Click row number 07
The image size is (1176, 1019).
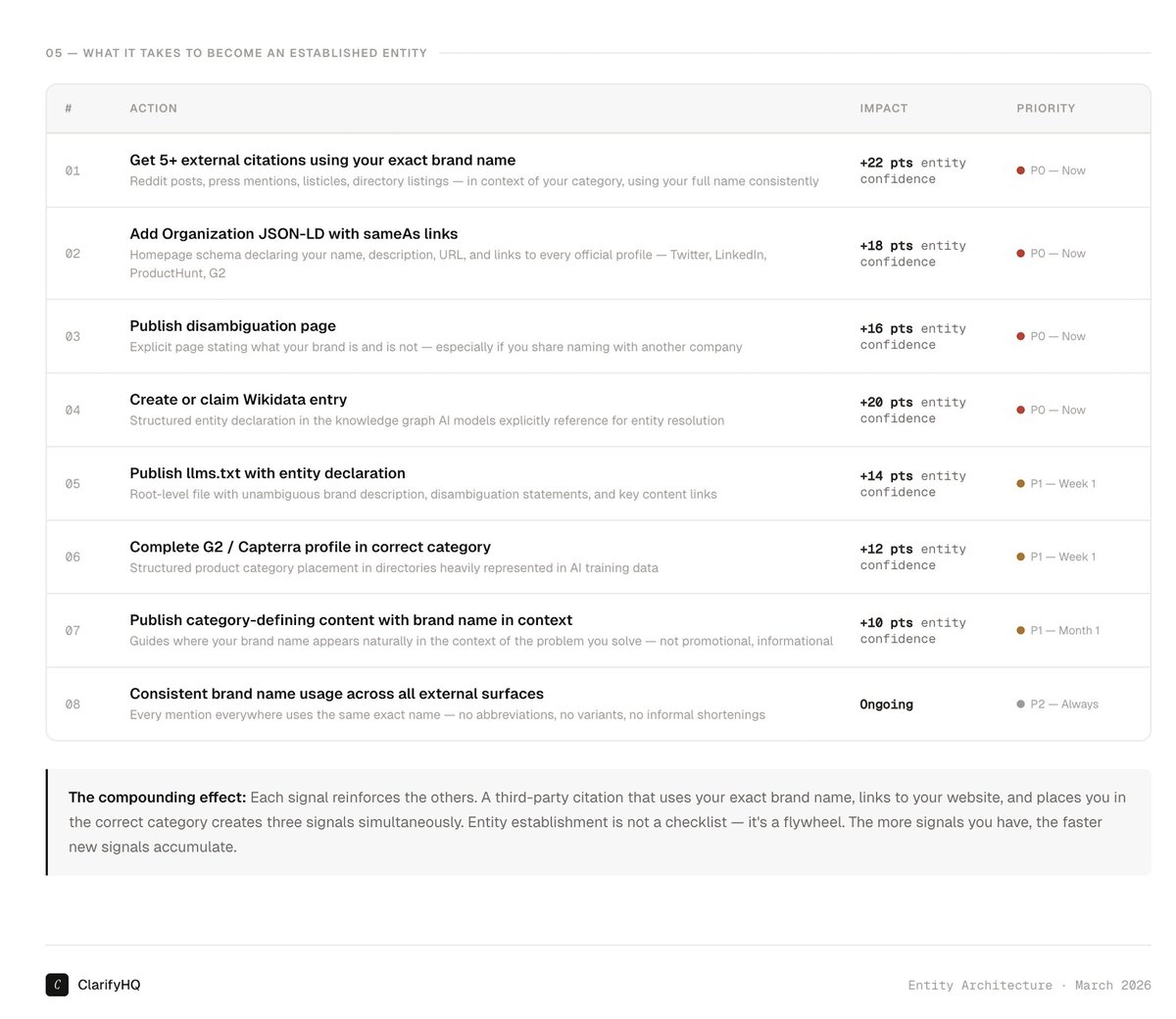(x=73, y=630)
